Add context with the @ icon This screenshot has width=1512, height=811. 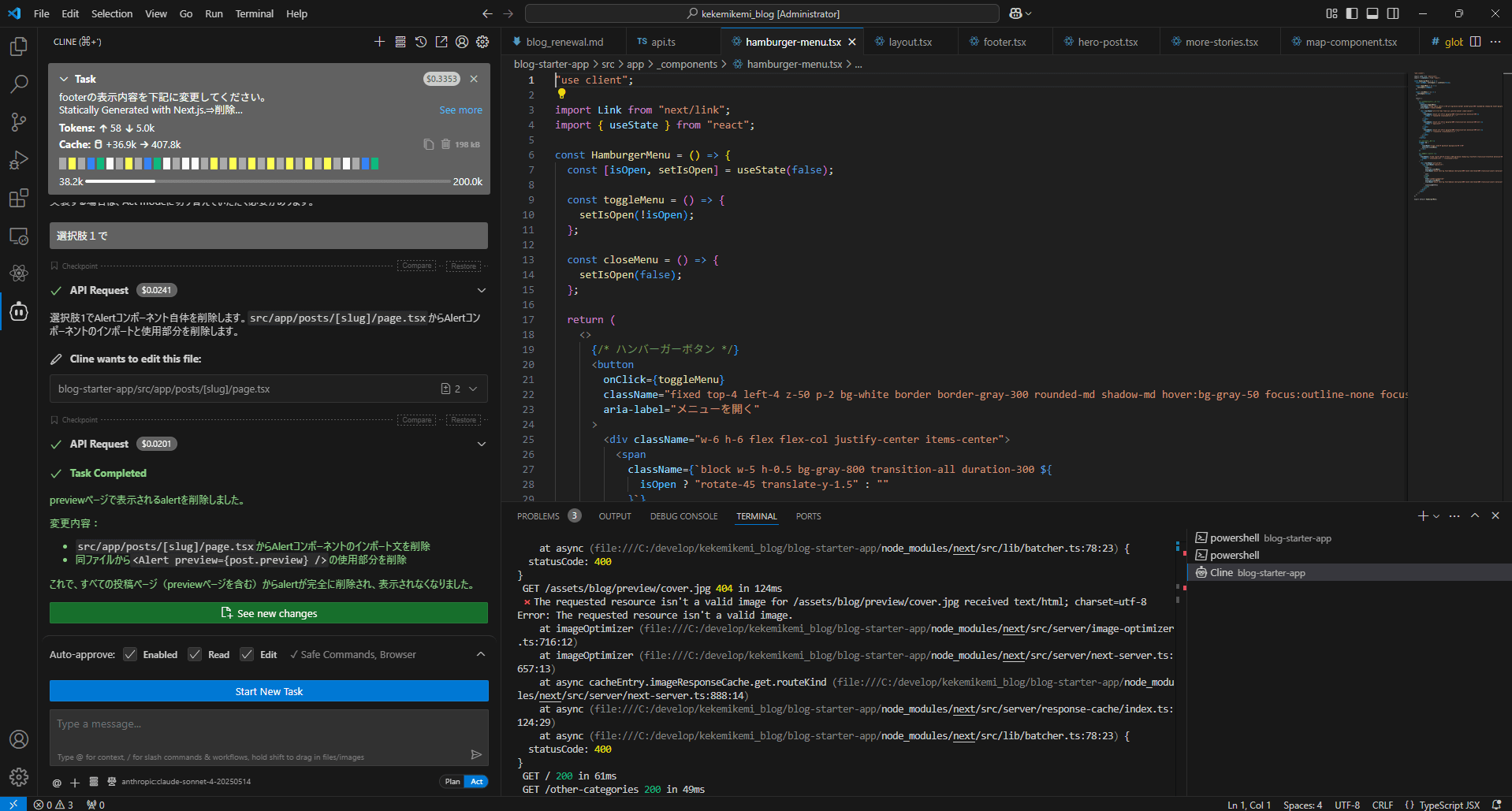tap(57, 783)
